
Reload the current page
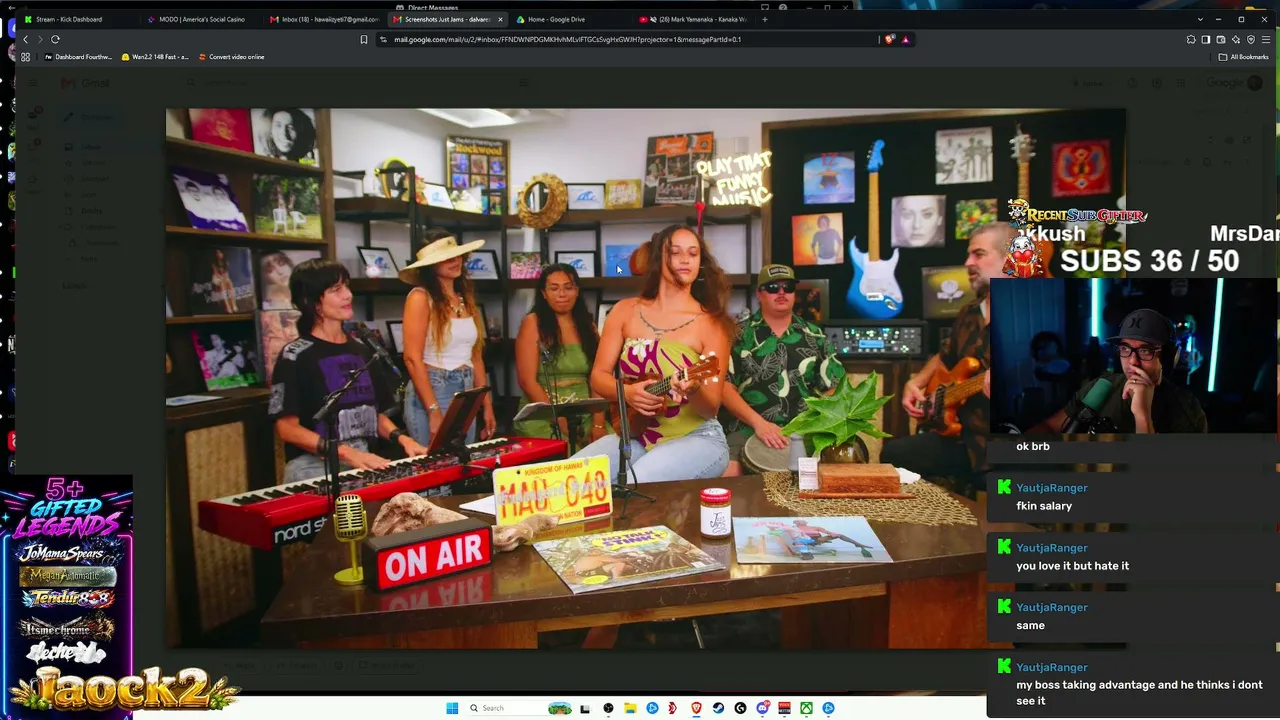[55, 39]
